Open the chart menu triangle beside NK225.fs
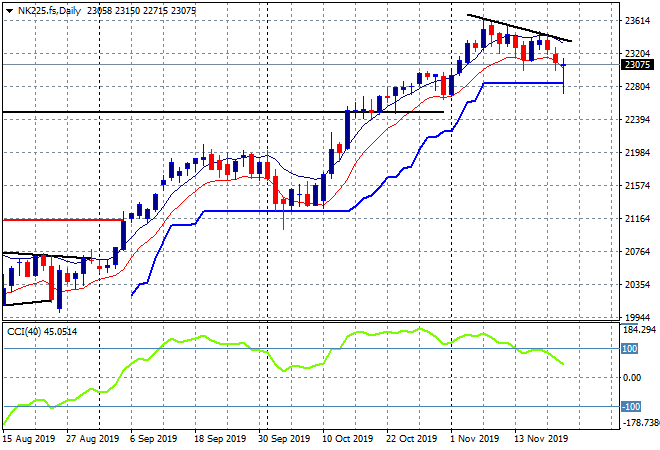This screenshot has height=450, width=660. click(9, 11)
